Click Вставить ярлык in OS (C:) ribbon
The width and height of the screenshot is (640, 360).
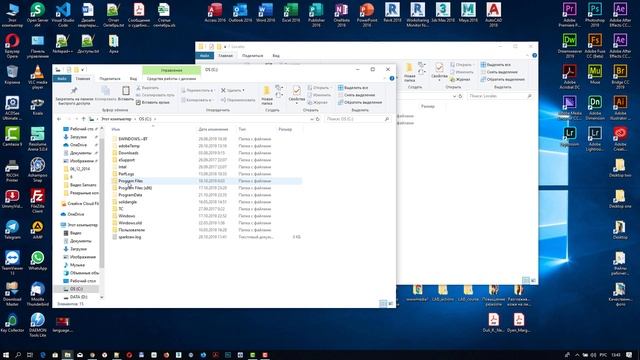(x=152, y=102)
